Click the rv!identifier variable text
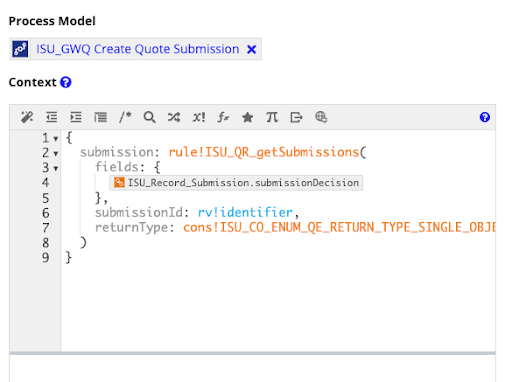Viewport: 512px width, 382px height. (x=245, y=212)
